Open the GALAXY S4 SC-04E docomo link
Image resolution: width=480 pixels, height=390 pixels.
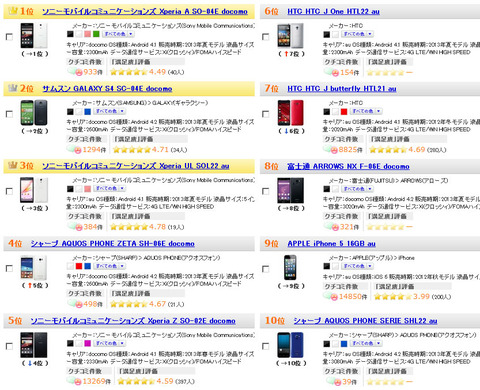pos(107,89)
